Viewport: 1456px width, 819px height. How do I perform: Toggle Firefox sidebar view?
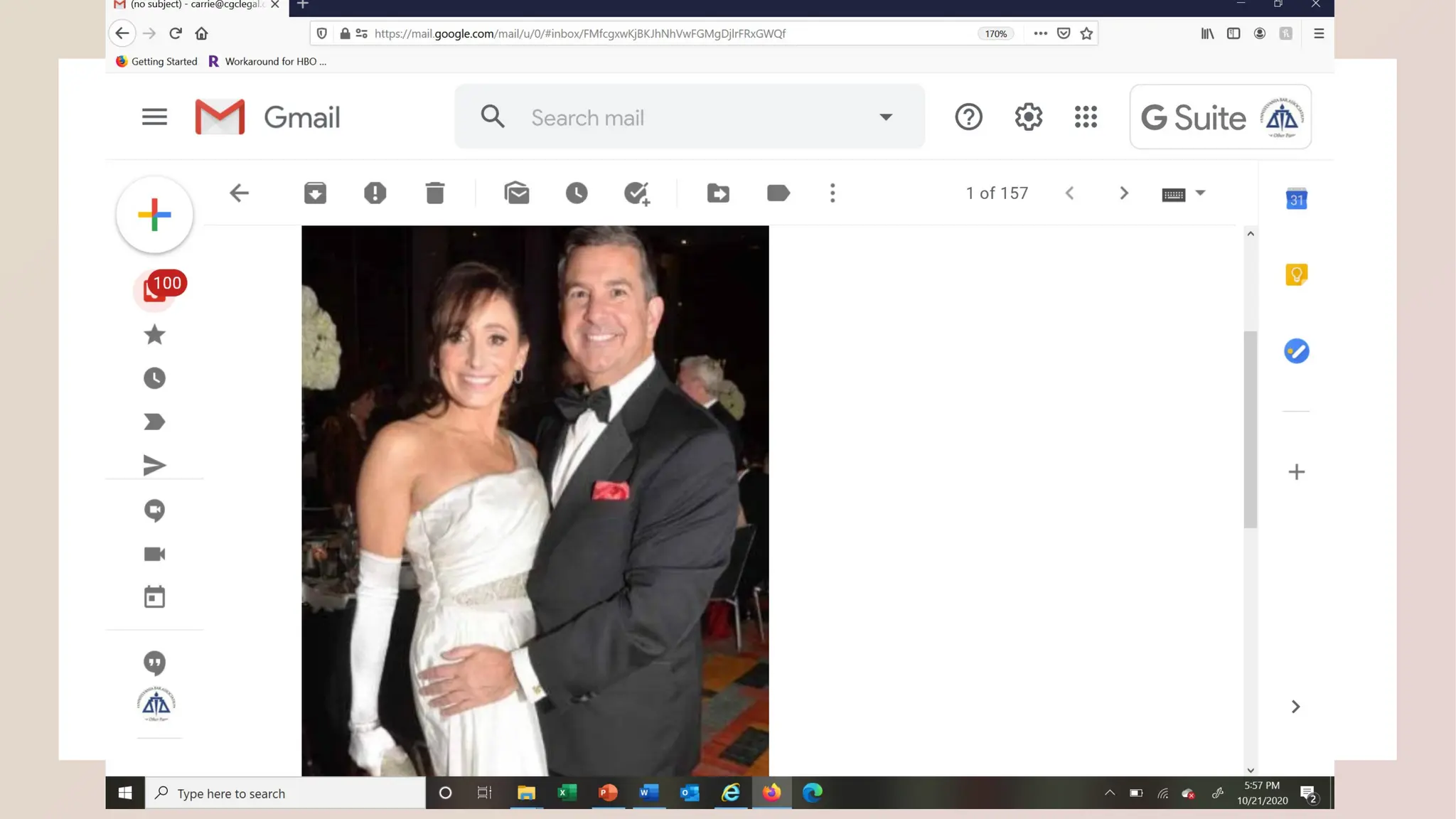click(1233, 33)
